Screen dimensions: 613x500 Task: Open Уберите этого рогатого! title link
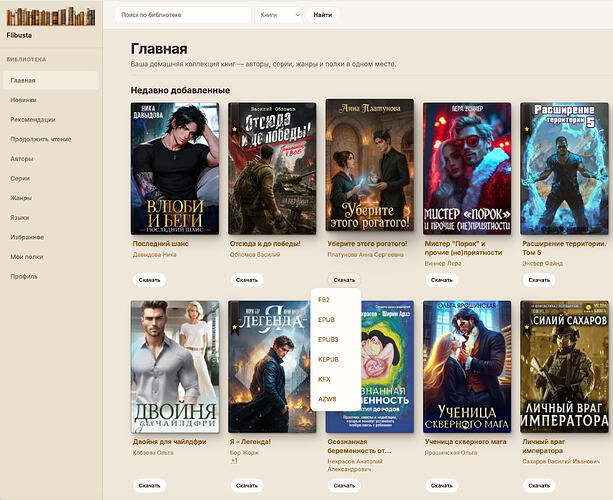click(367, 244)
